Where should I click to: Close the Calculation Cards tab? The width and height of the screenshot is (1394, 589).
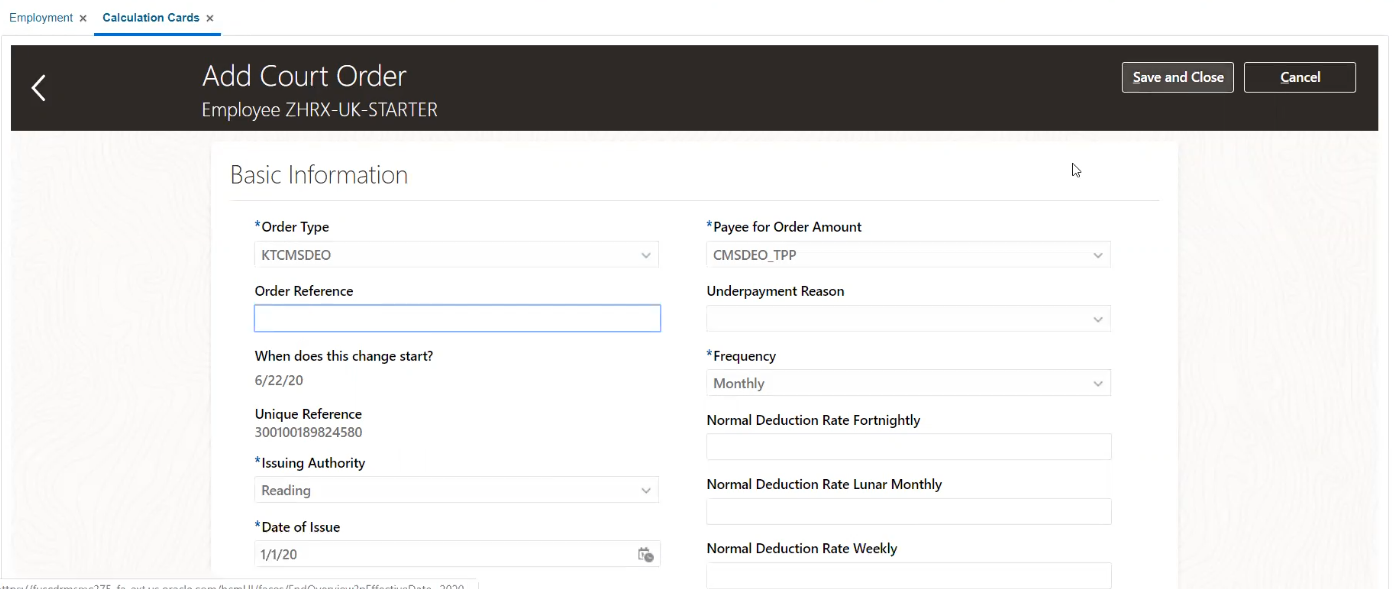(210, 18)
